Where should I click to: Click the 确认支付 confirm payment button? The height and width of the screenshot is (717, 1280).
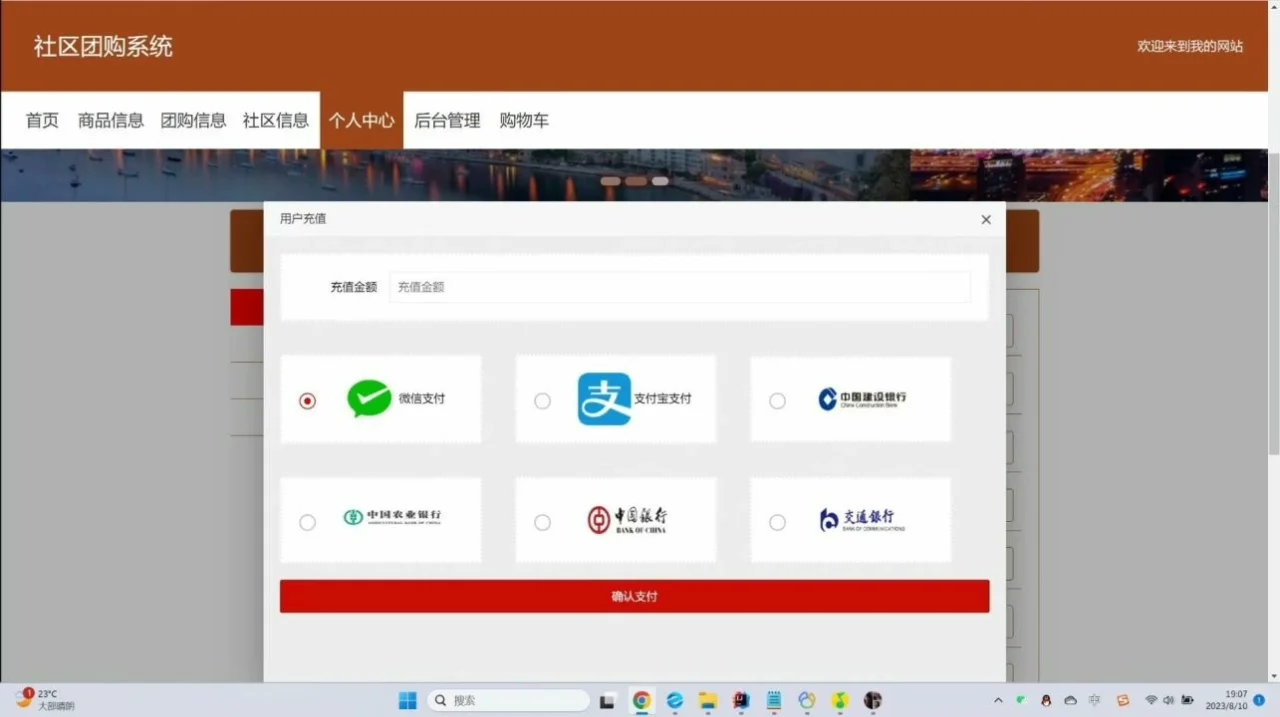pyautogui.click(x=633, y=595)
